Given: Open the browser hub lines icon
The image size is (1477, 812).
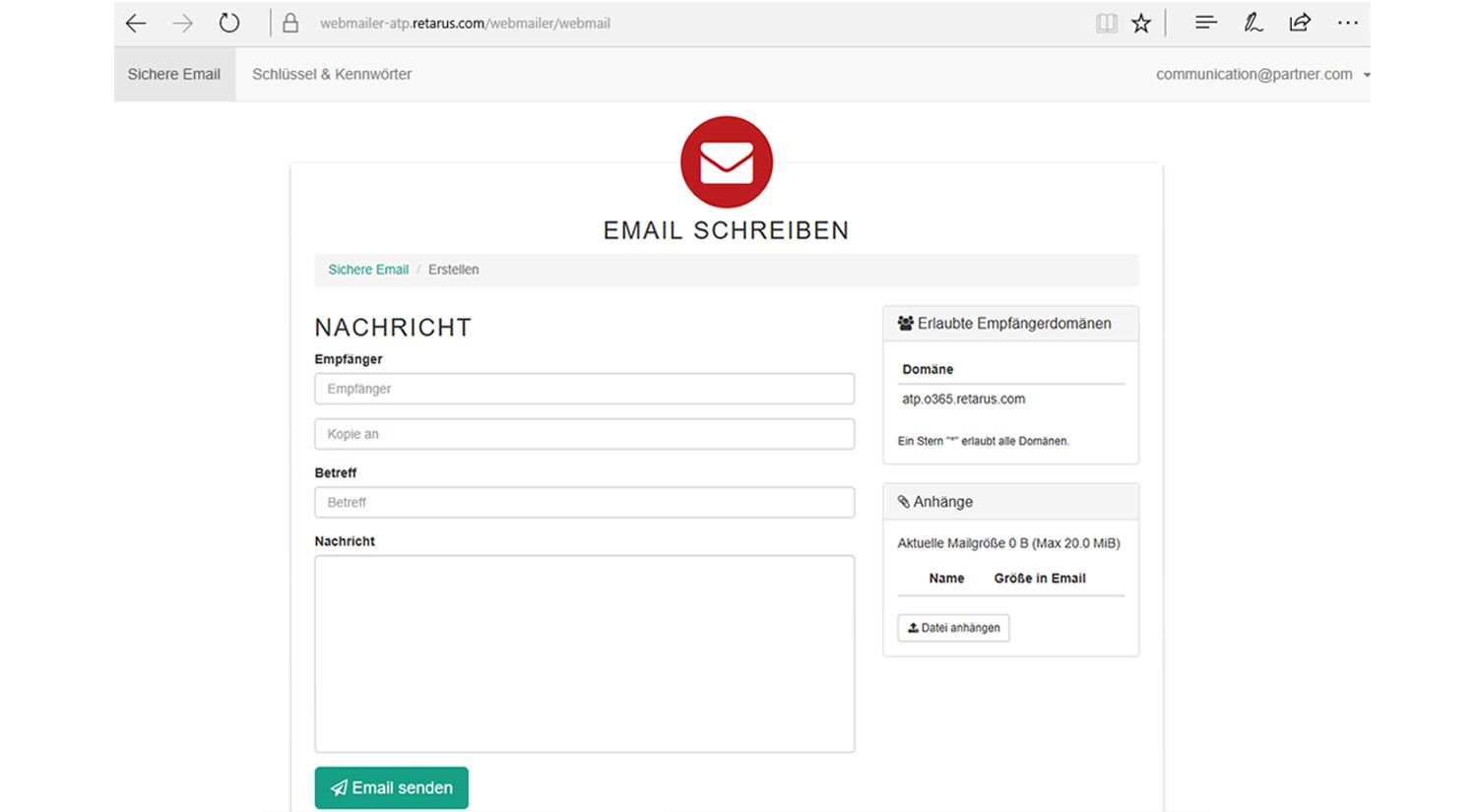Looking at the screenshot, I should coord(1206,22).
